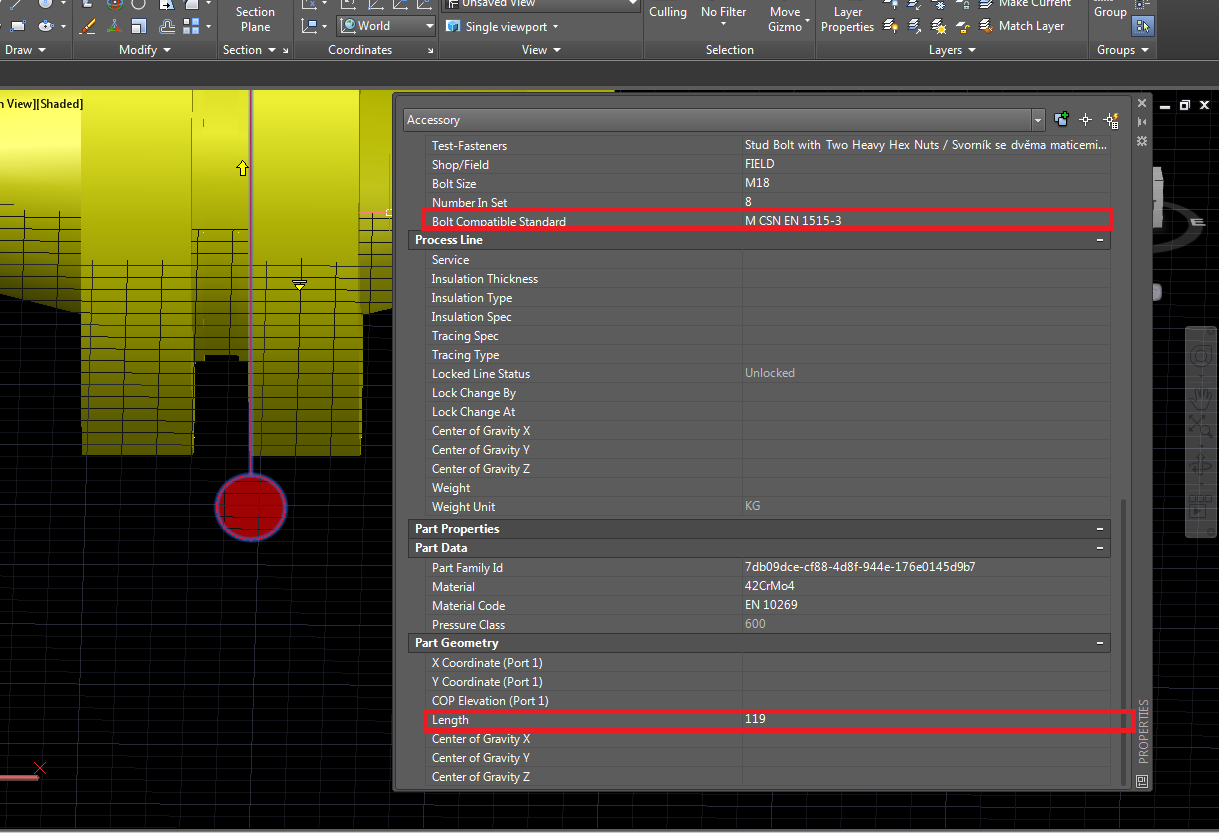Click the vertical PROPERTIES tab
Image resolution: width=1219 pixels, height=833 pixels.
pos(1143,732)
